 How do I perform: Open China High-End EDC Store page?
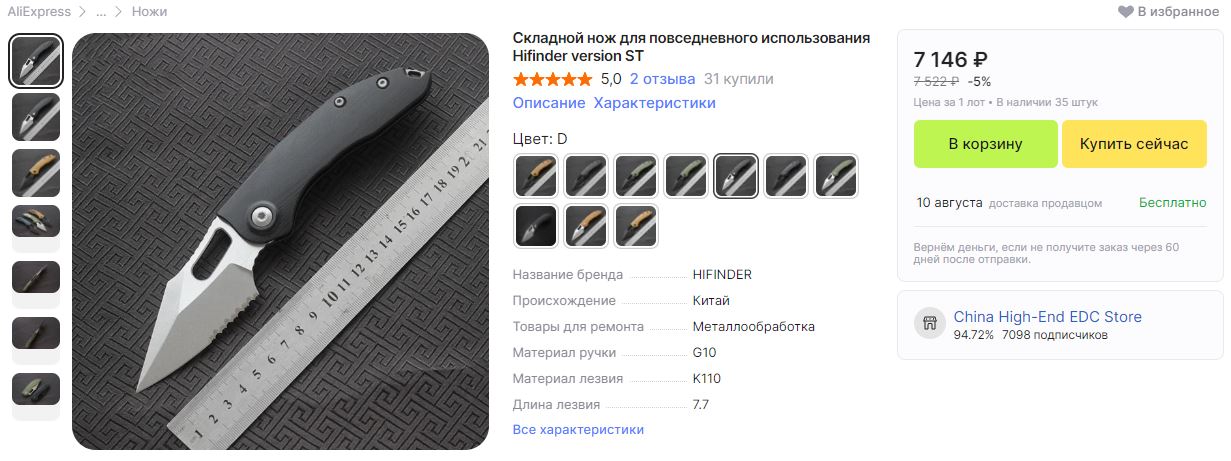(1048, 317)
